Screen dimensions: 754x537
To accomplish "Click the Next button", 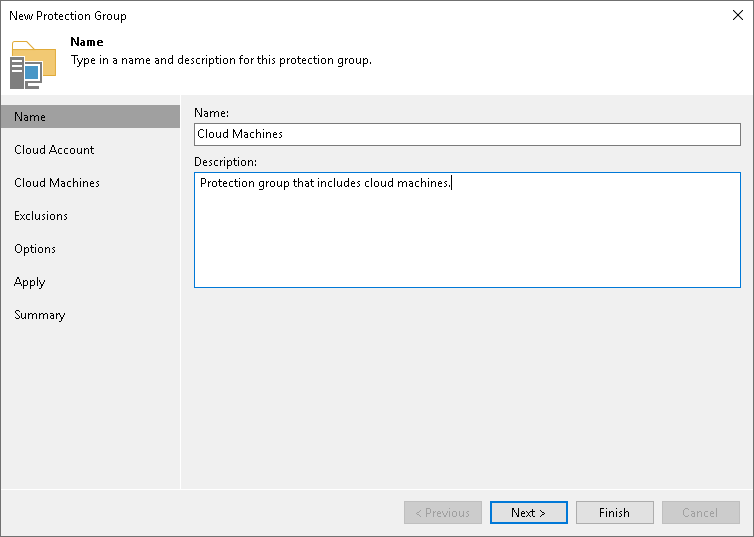I will click(528, 512).
